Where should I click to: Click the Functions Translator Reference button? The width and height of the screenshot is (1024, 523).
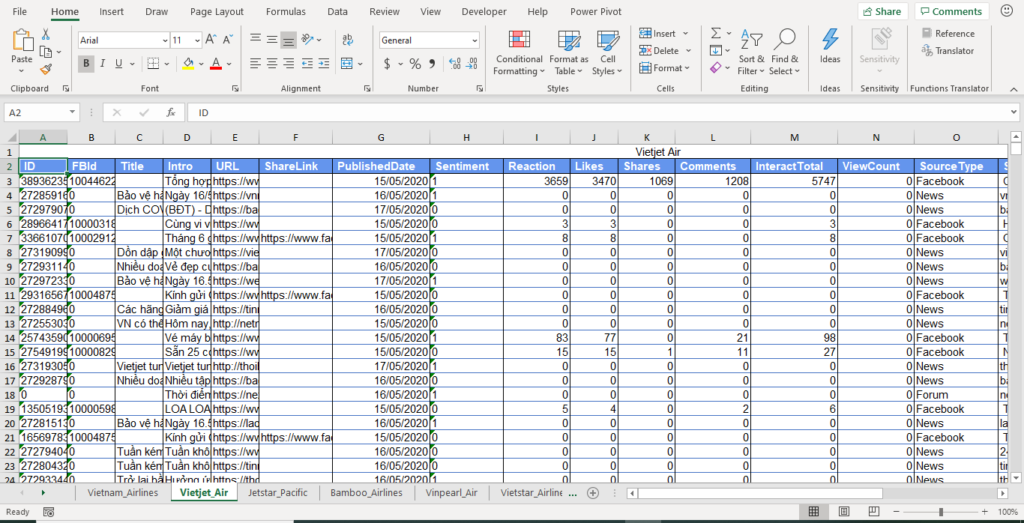pos(948,33)
